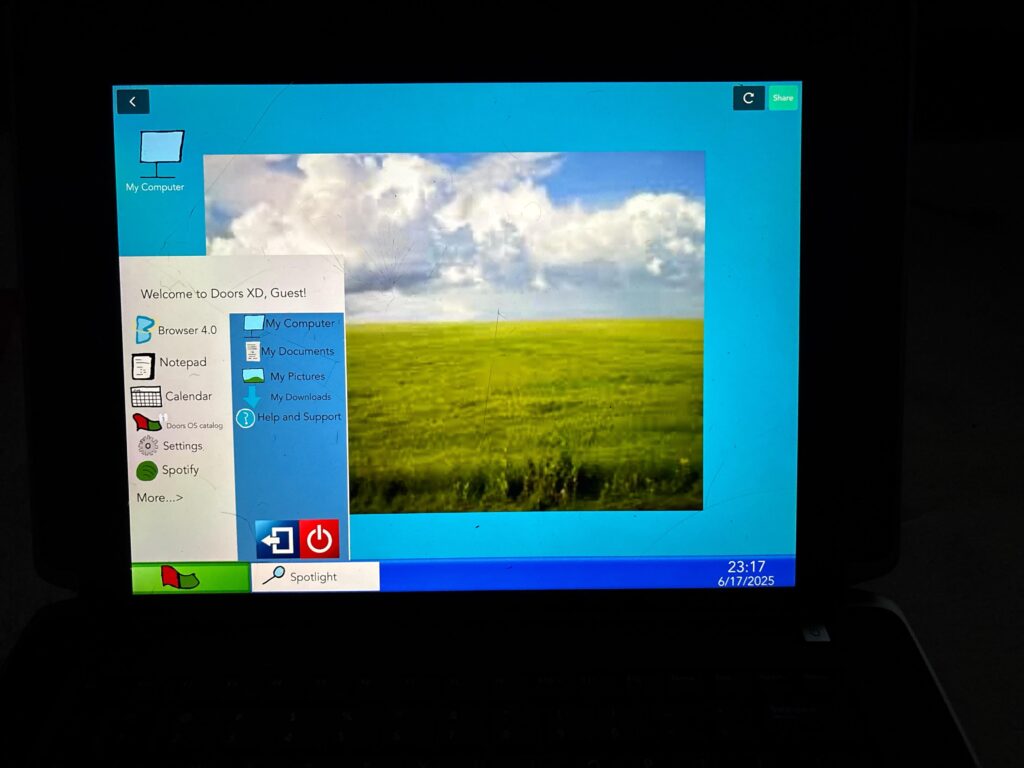Click the 6/17/2025 date on taskbar

click(746, 581)
